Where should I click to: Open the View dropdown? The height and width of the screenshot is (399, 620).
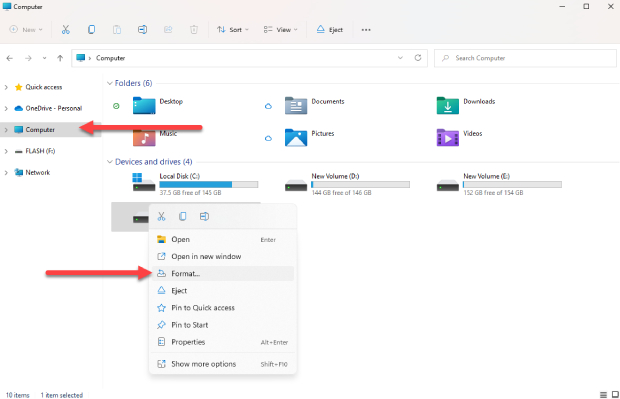point(281,30)
